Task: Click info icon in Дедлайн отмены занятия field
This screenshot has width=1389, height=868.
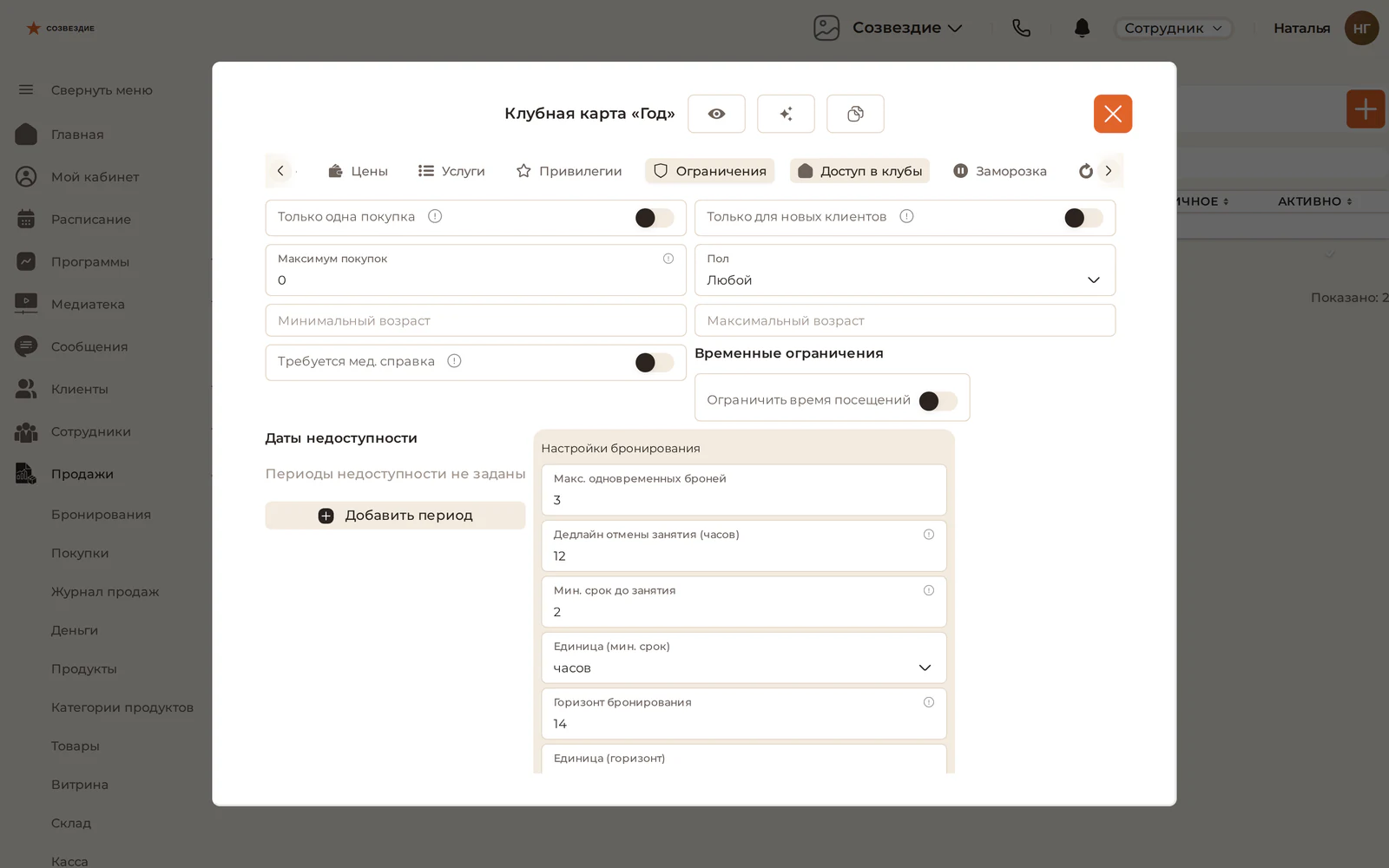Action: tap(929, 535)
